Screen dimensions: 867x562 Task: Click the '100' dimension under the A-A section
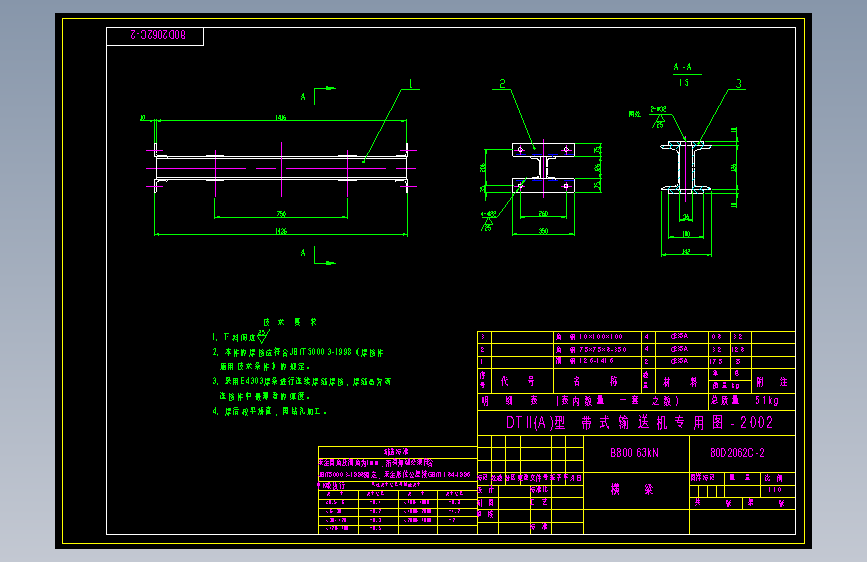[686, 233]
